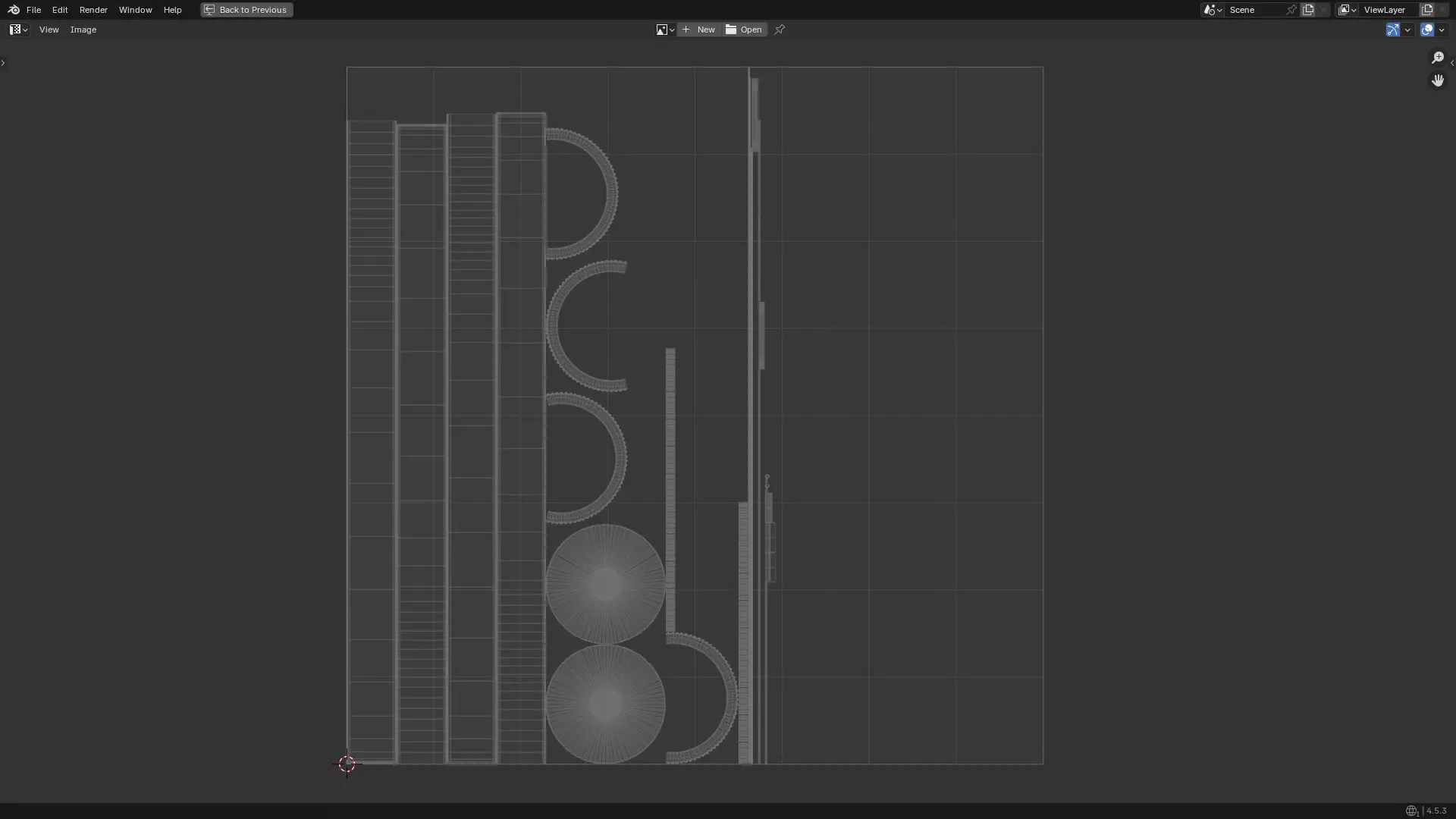Click the Back to Previous button
The width and height of the screenshot is (1456, 819).
point(246,10)
